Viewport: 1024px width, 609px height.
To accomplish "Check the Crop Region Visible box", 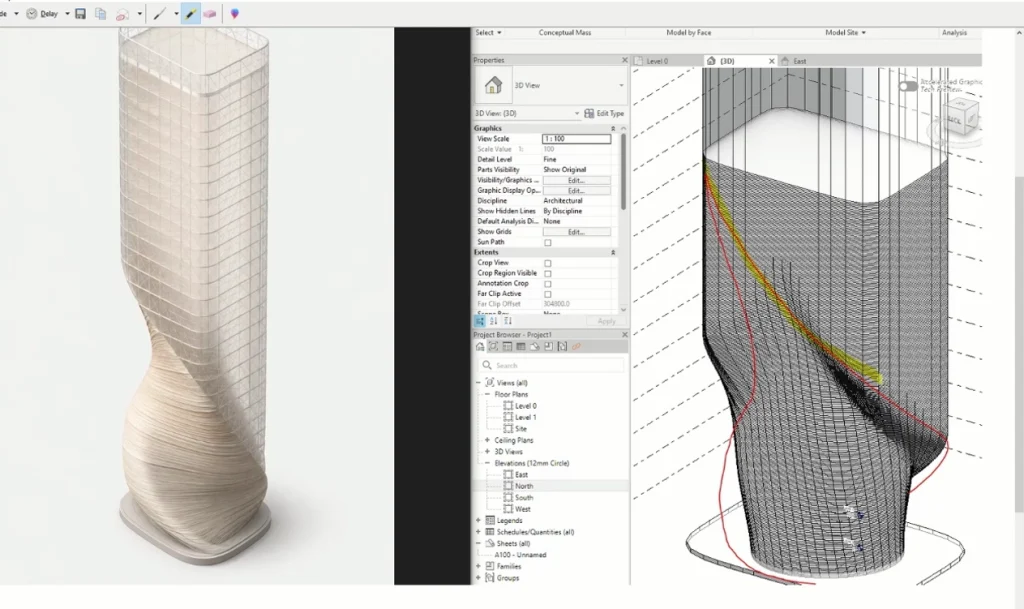I will click(x=548, y=274).
